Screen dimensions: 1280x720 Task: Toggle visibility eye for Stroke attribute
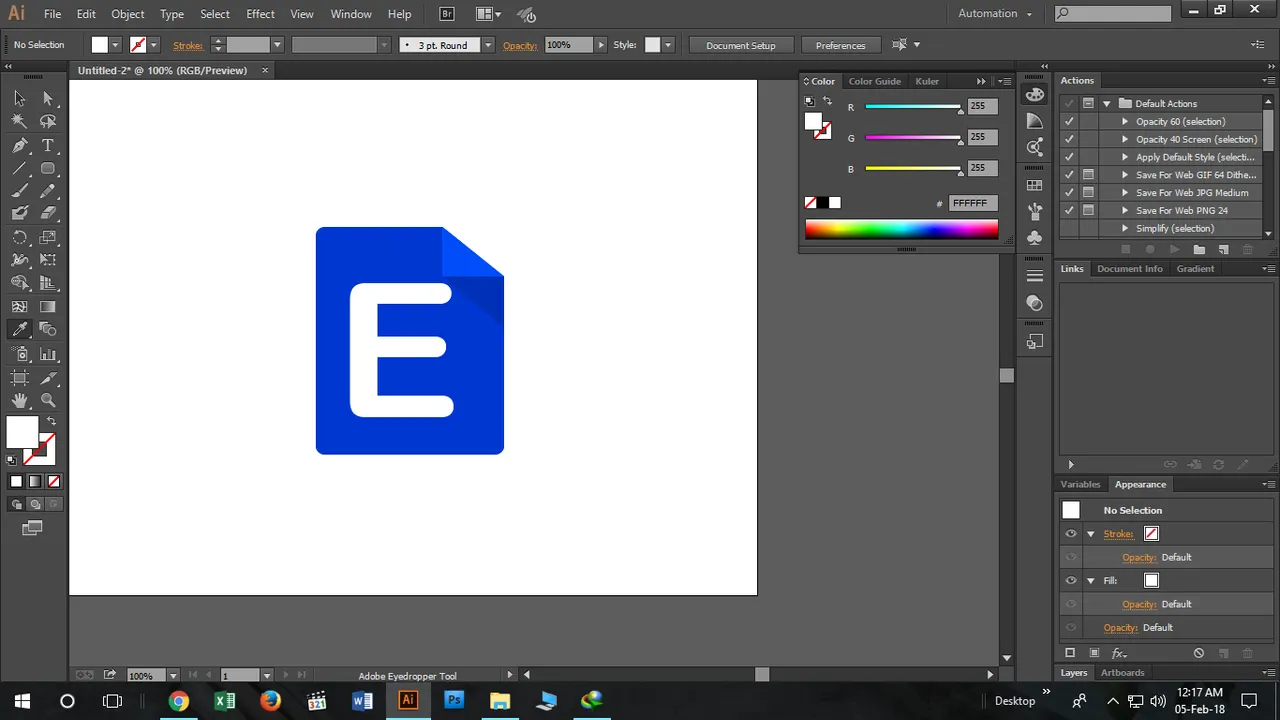click(1071, 533)
